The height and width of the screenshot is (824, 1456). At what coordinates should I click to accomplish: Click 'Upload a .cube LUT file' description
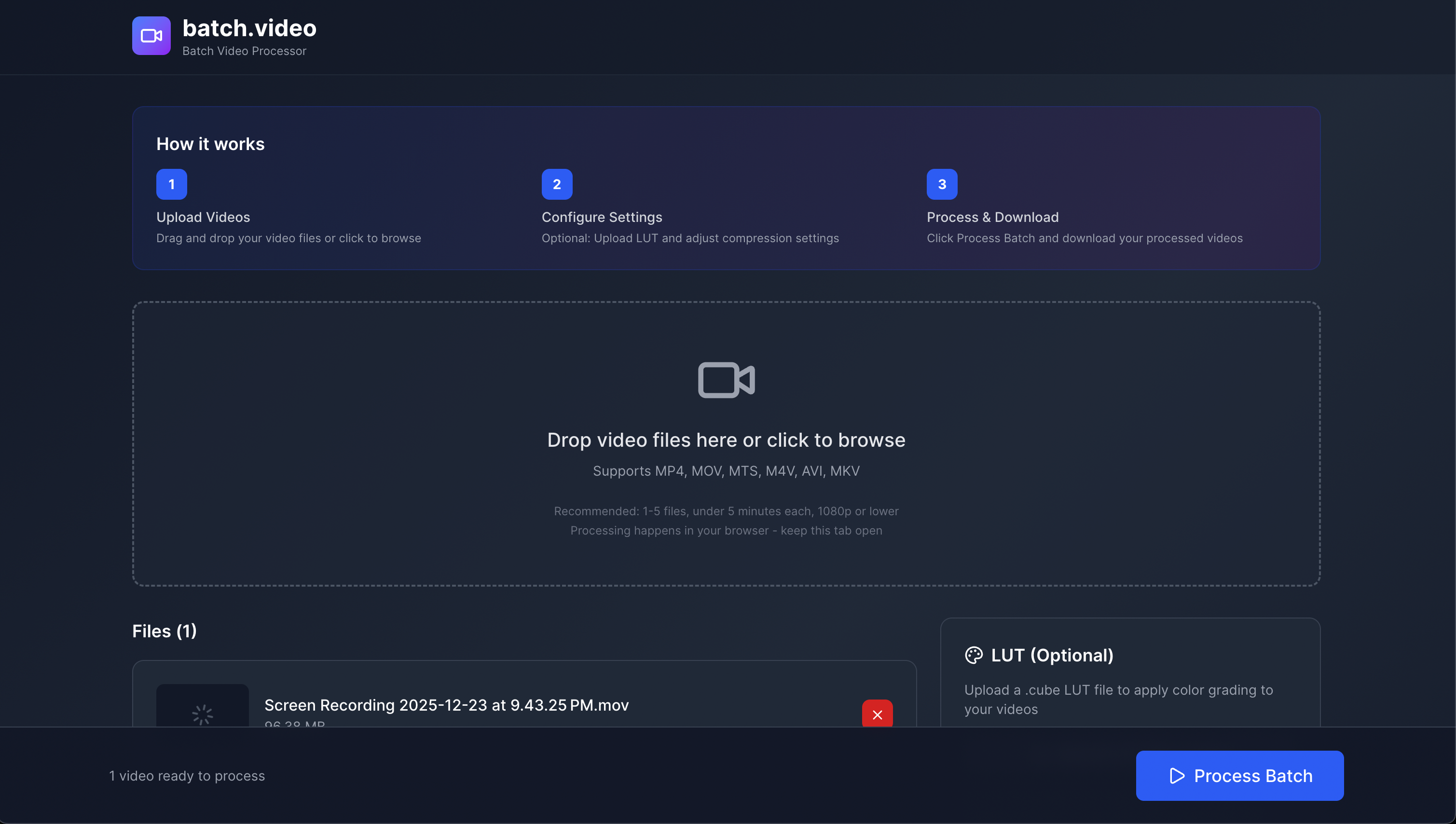coord(1118,700)
